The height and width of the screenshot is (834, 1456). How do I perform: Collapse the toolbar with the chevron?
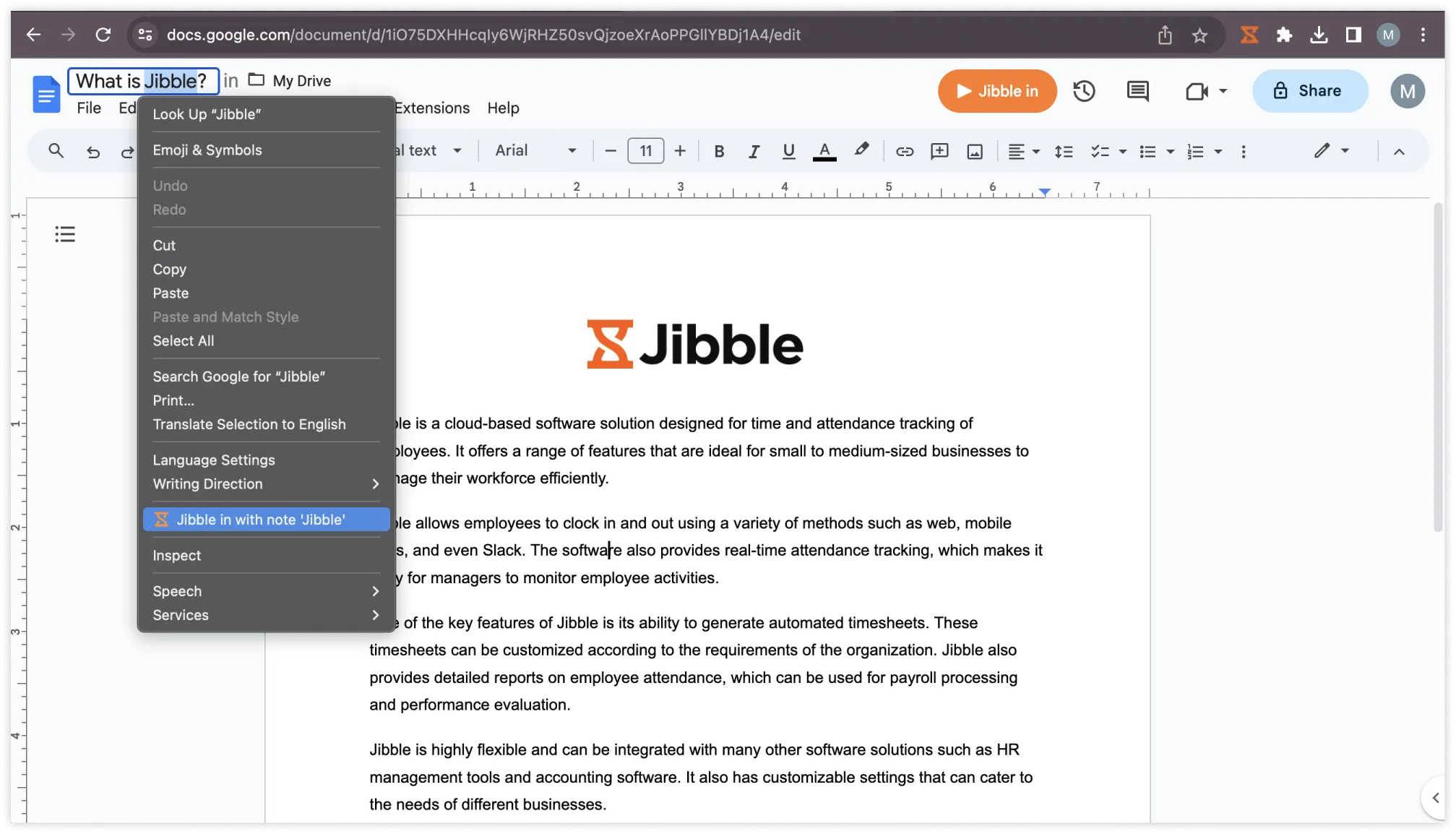click(1400, 151)
